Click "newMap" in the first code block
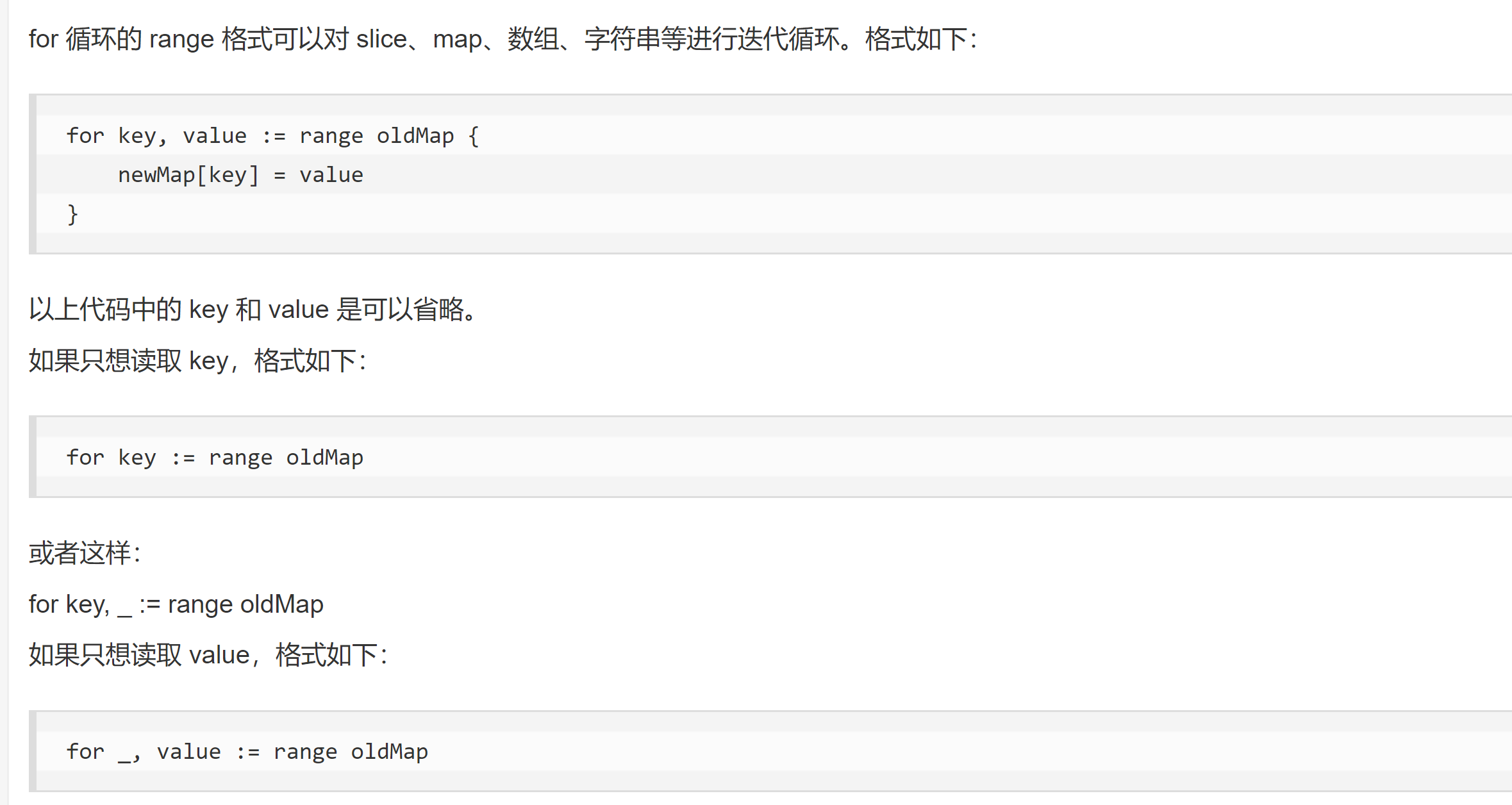Screen dimensions: 1512x805 pos(156,175)
